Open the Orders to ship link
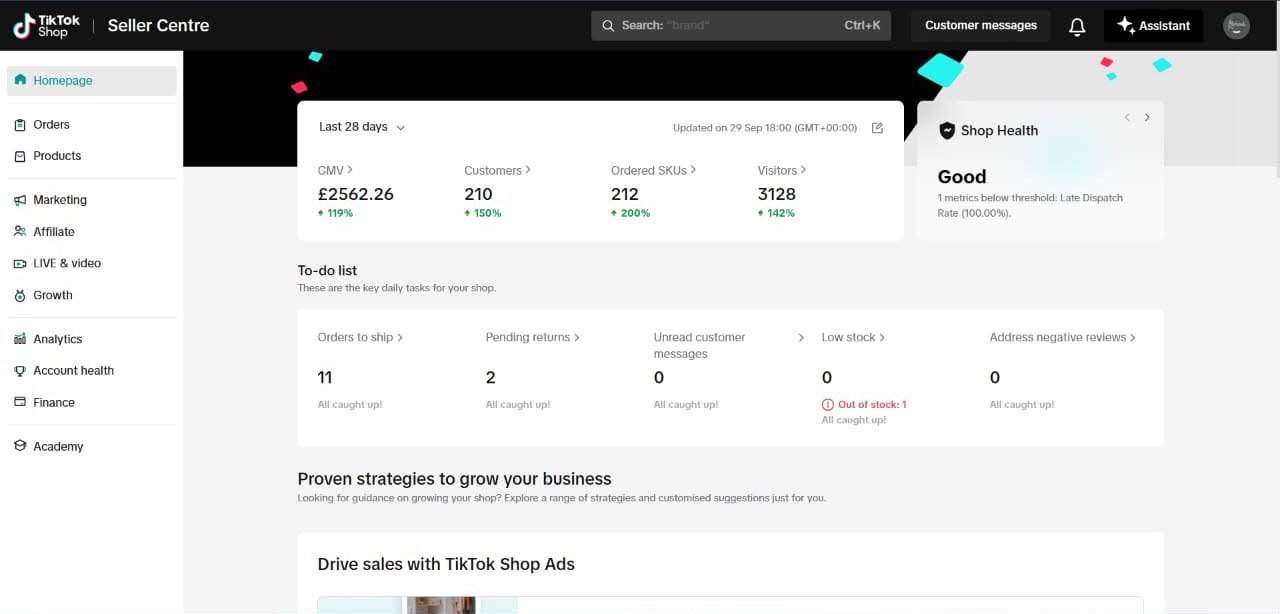 pyautogui.click(x=360, y=338)
